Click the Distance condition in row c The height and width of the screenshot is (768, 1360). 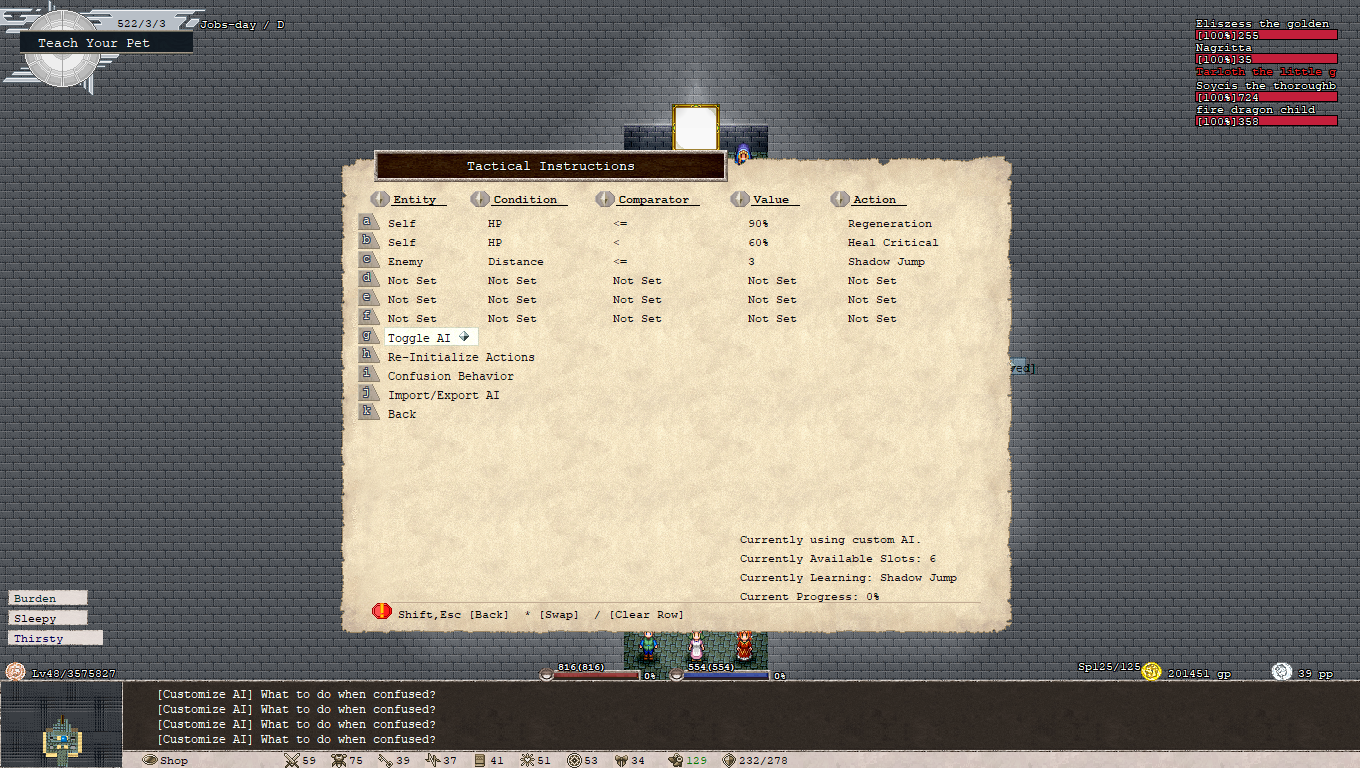515,262
